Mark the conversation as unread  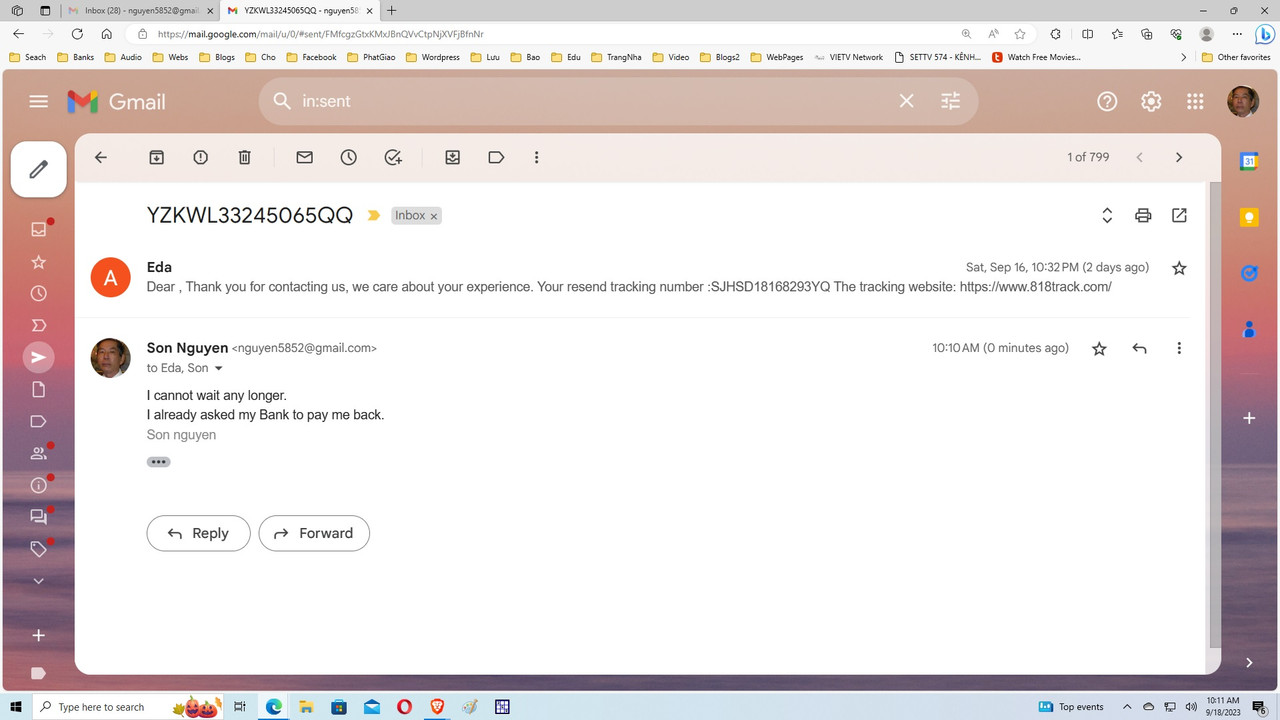coord(304,157)
